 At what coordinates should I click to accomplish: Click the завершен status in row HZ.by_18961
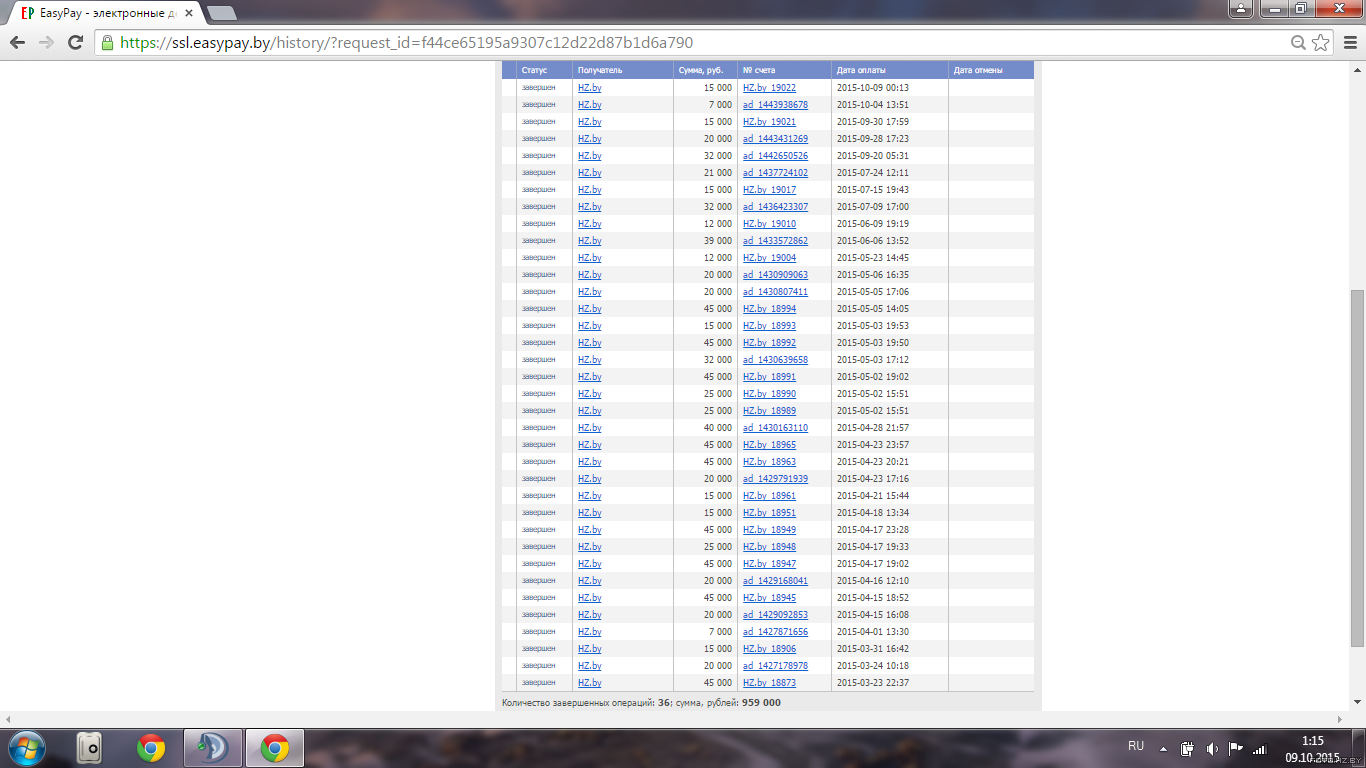[x=538, y=496]
